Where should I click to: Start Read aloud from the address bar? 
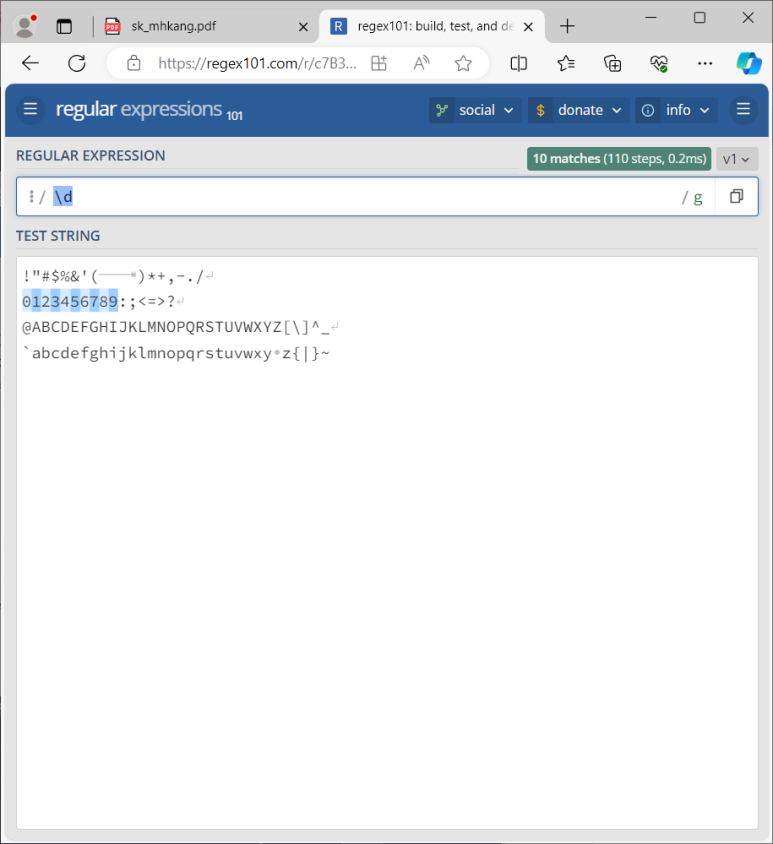pyautogui.click(x=421, y=64)
